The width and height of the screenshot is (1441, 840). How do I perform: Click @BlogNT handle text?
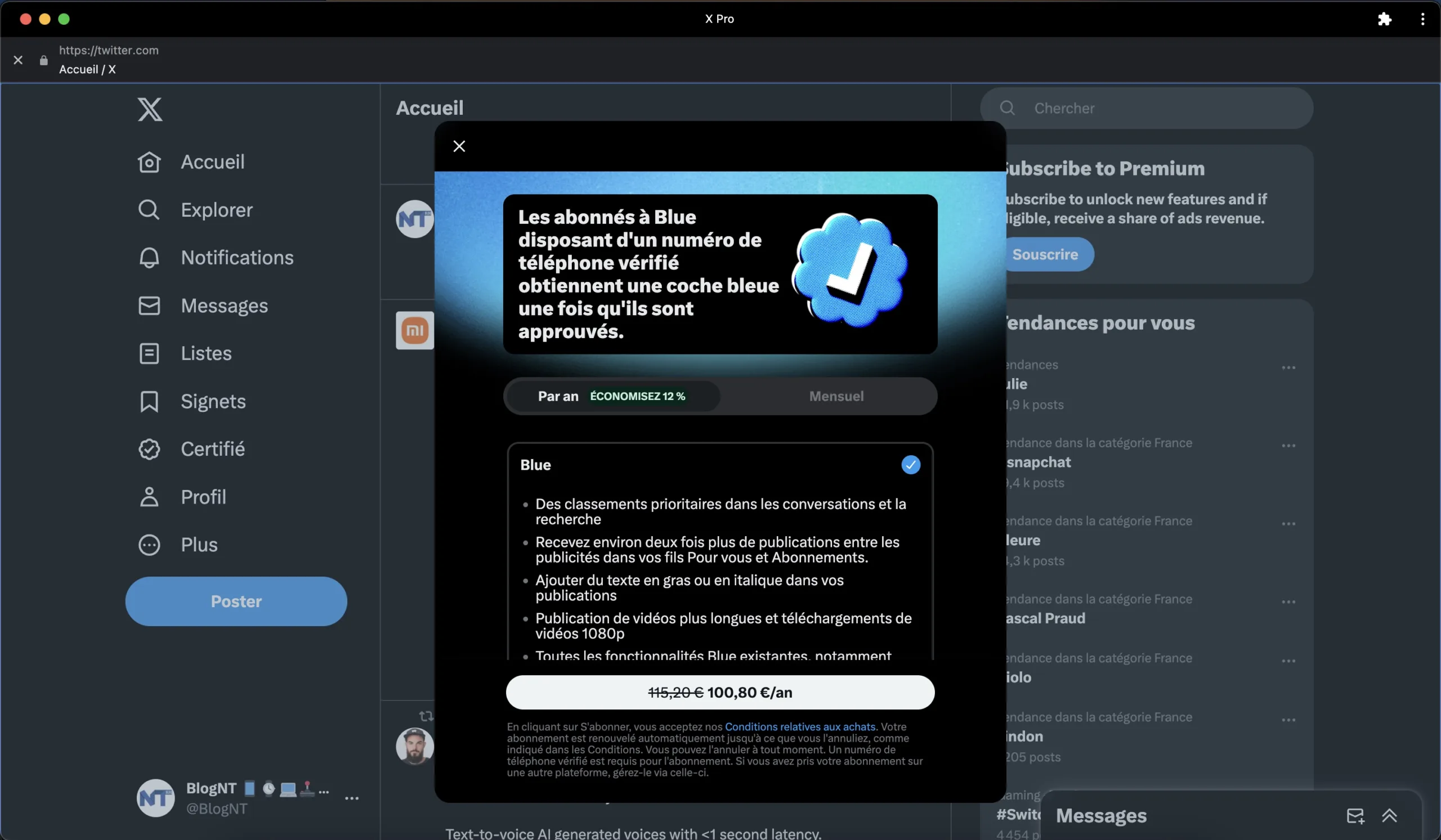point(217,808)
